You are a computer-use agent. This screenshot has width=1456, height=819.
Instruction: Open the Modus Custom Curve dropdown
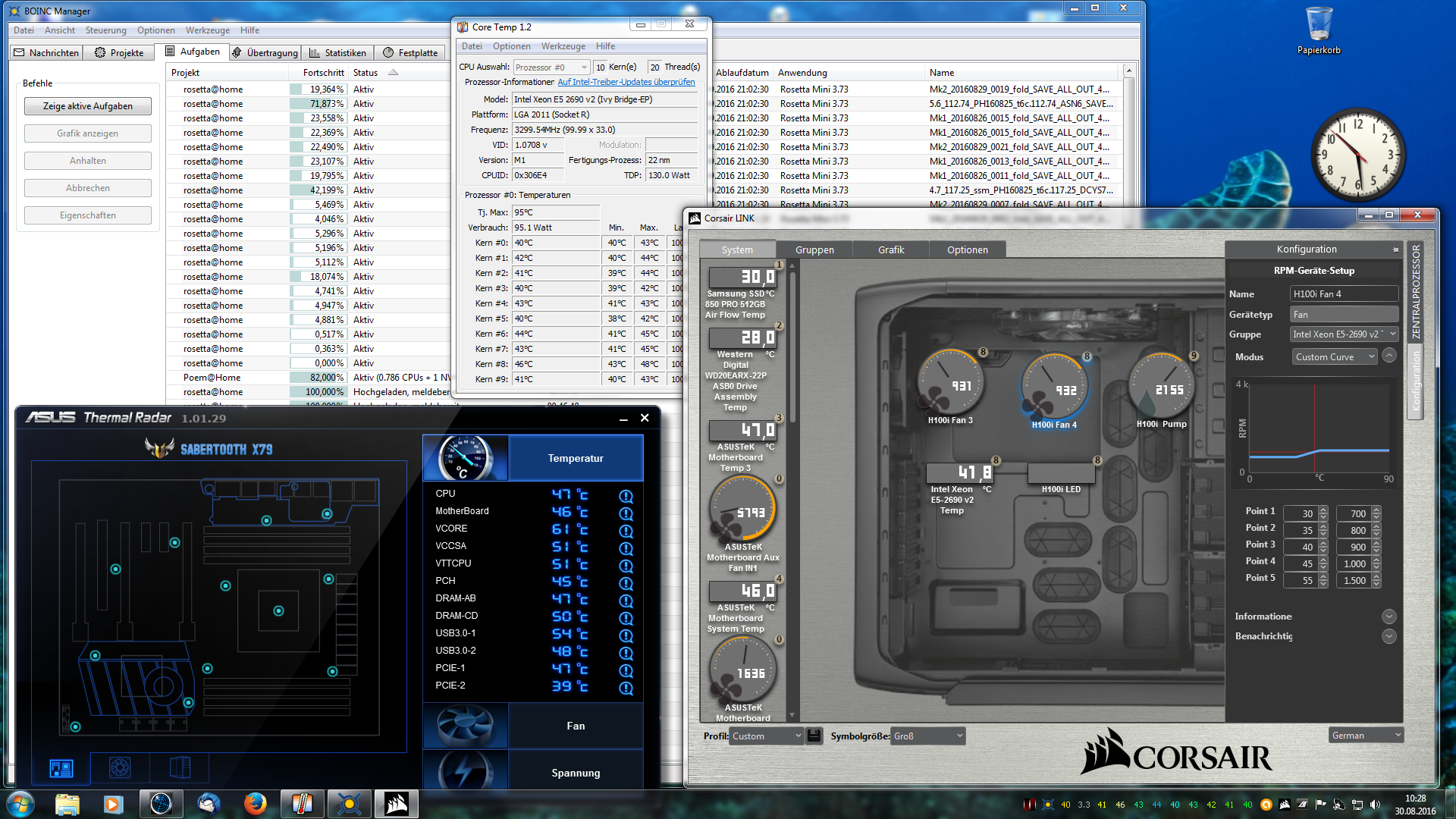[1335, 357]
